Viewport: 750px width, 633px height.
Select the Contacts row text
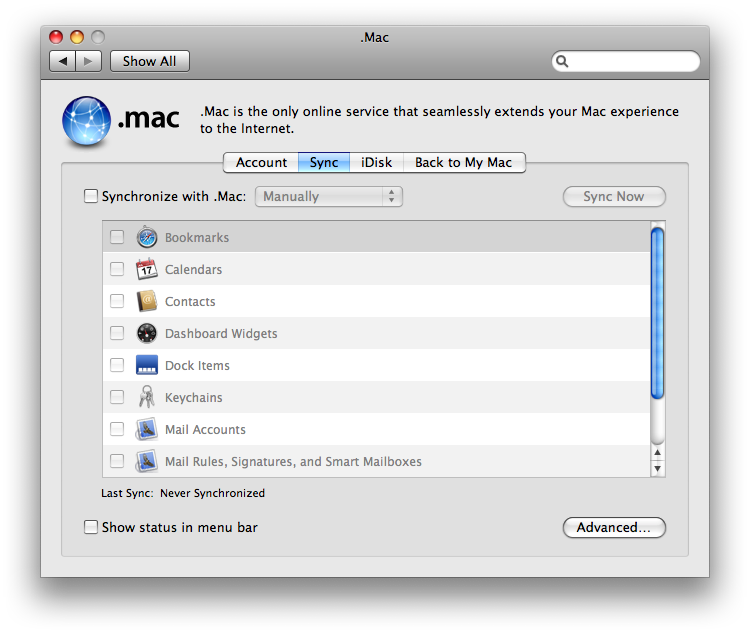[190, 302]
